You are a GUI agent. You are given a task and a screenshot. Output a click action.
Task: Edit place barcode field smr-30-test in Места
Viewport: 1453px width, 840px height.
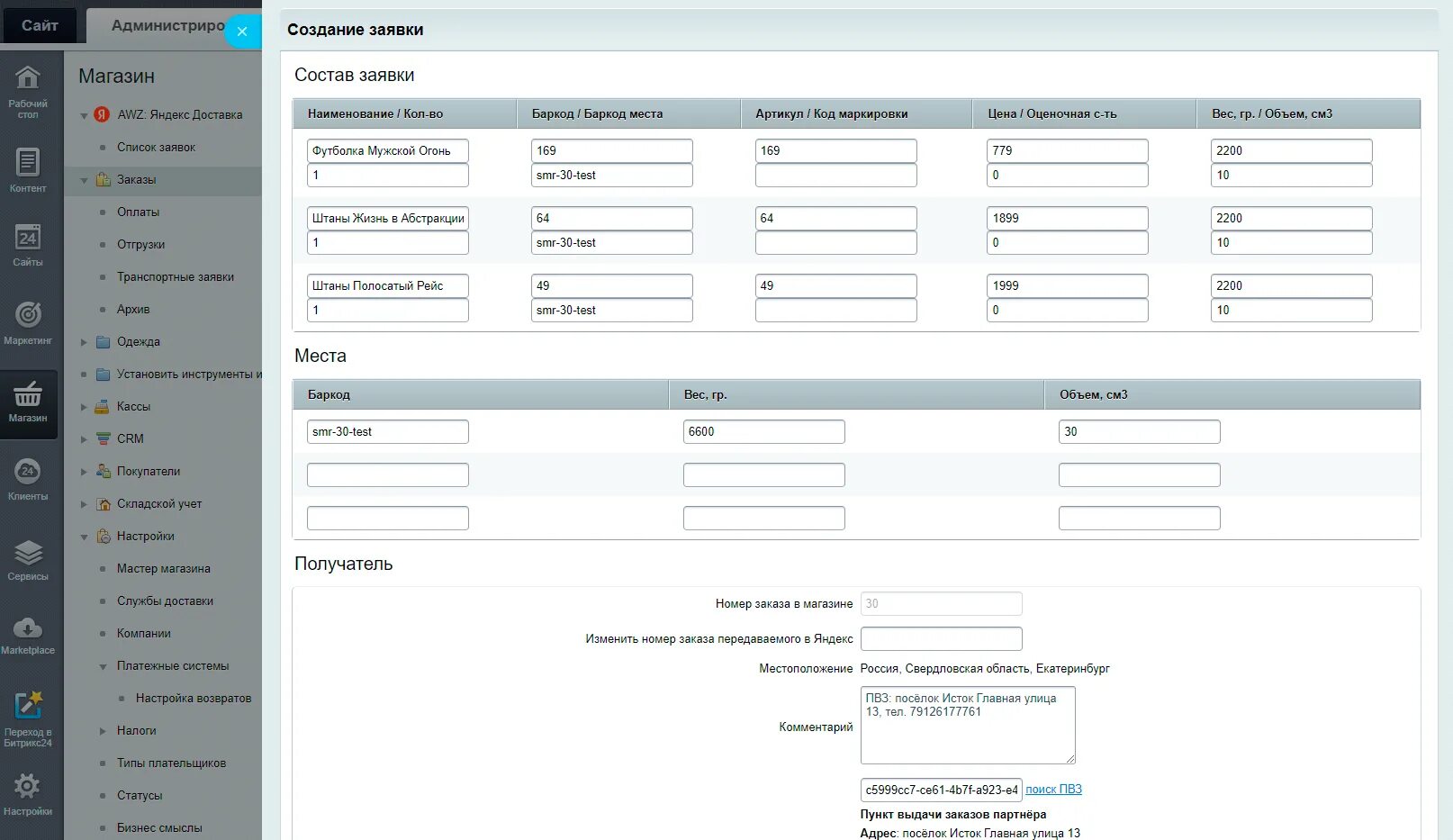[x=388, y=431]
